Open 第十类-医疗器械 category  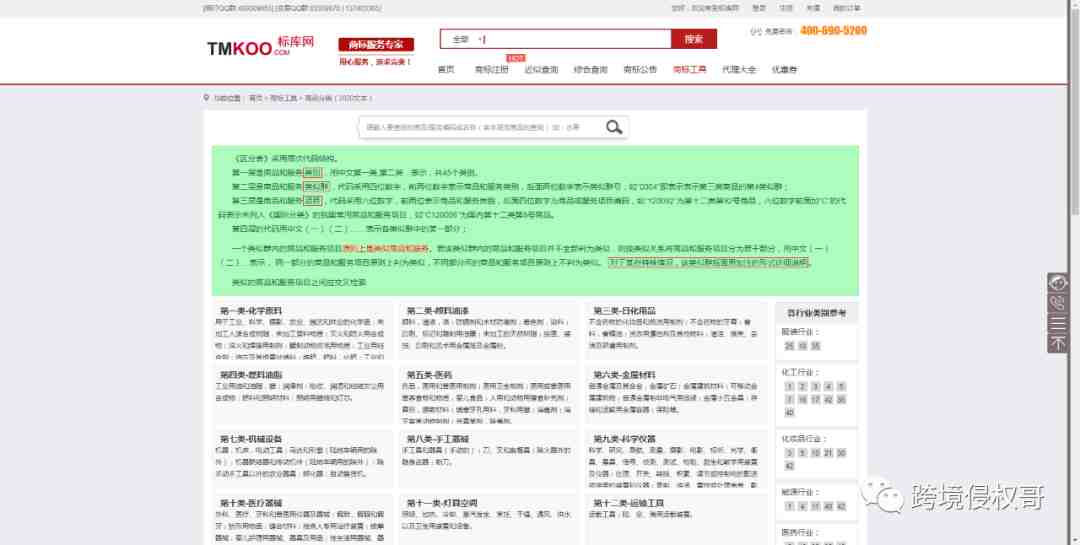coord(251,503)
